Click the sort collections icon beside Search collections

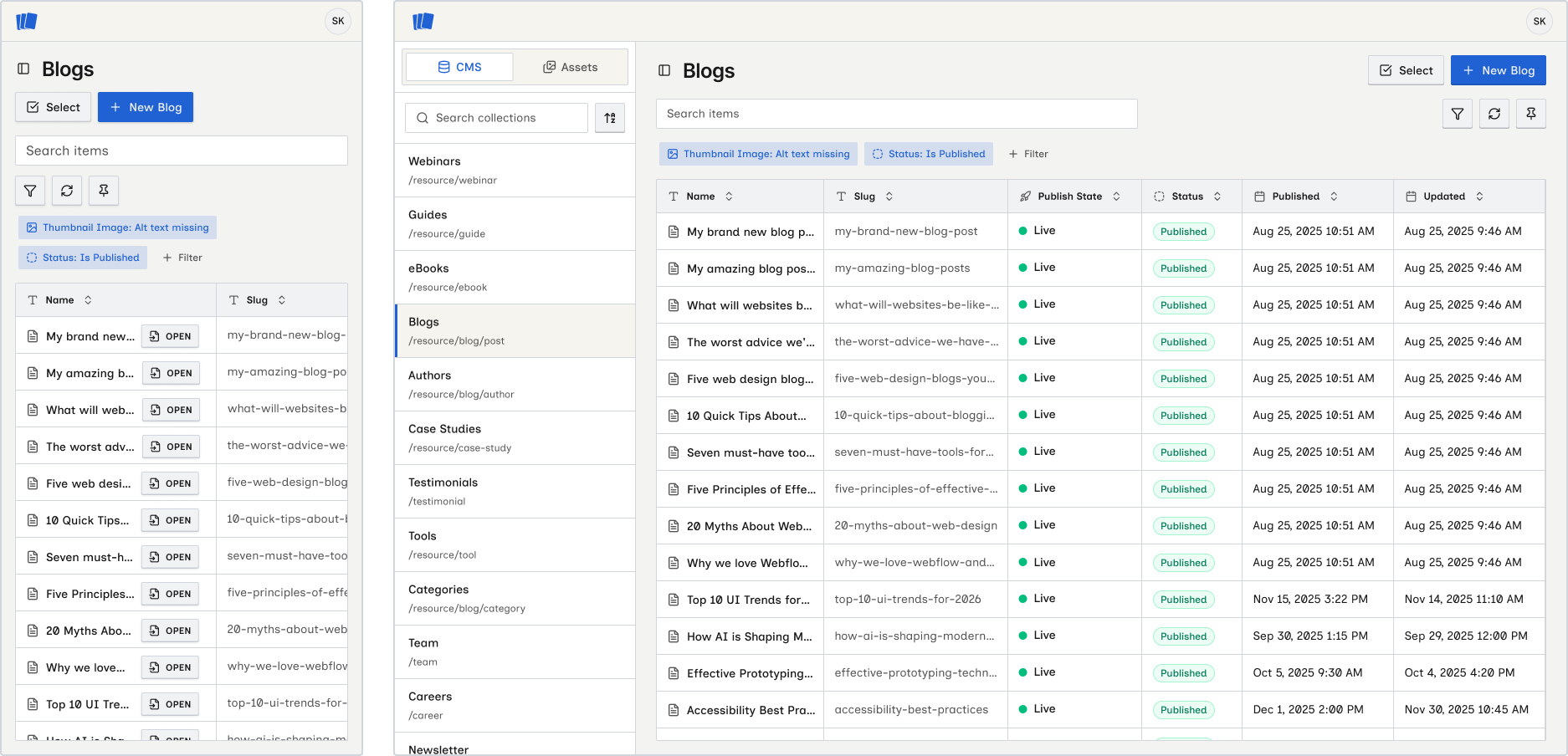click(610, 118)
